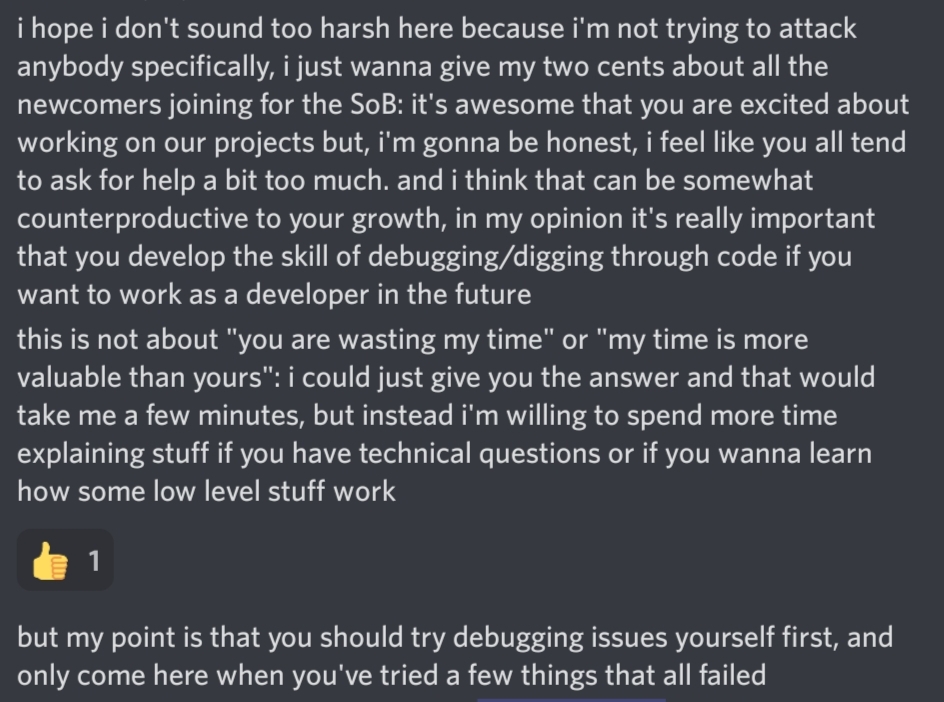Click the line starting "take me a few minutes"

tap(426, 415)
